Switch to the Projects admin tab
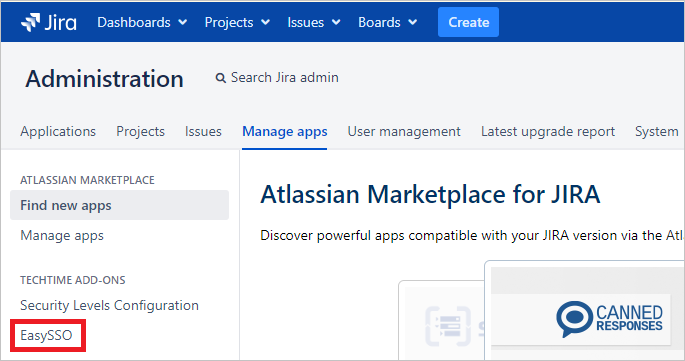 (140, 132)
